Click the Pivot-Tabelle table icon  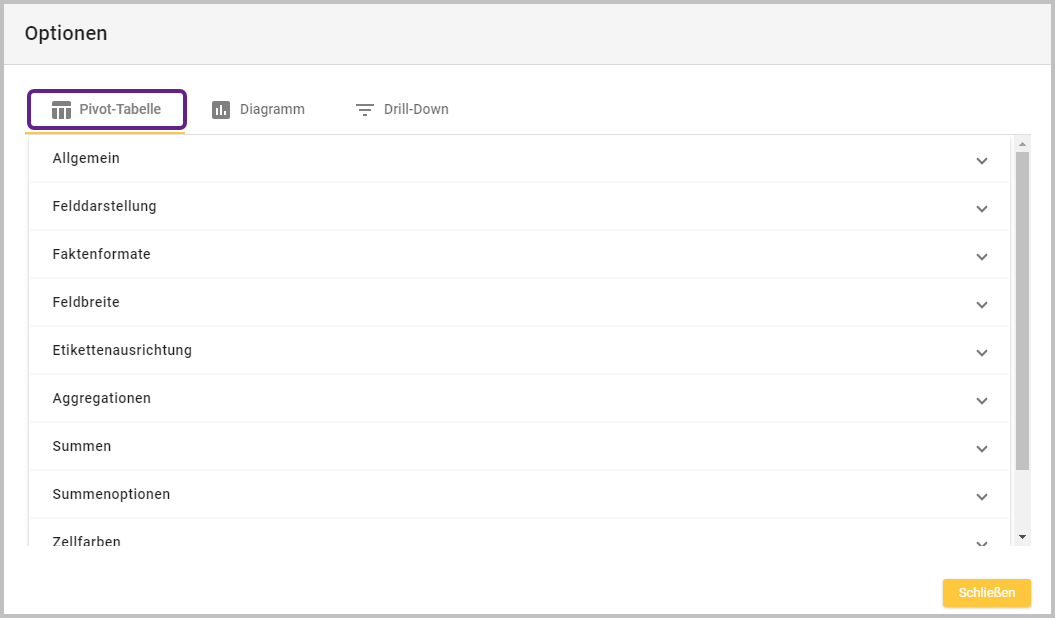click(x=61, y=110)
